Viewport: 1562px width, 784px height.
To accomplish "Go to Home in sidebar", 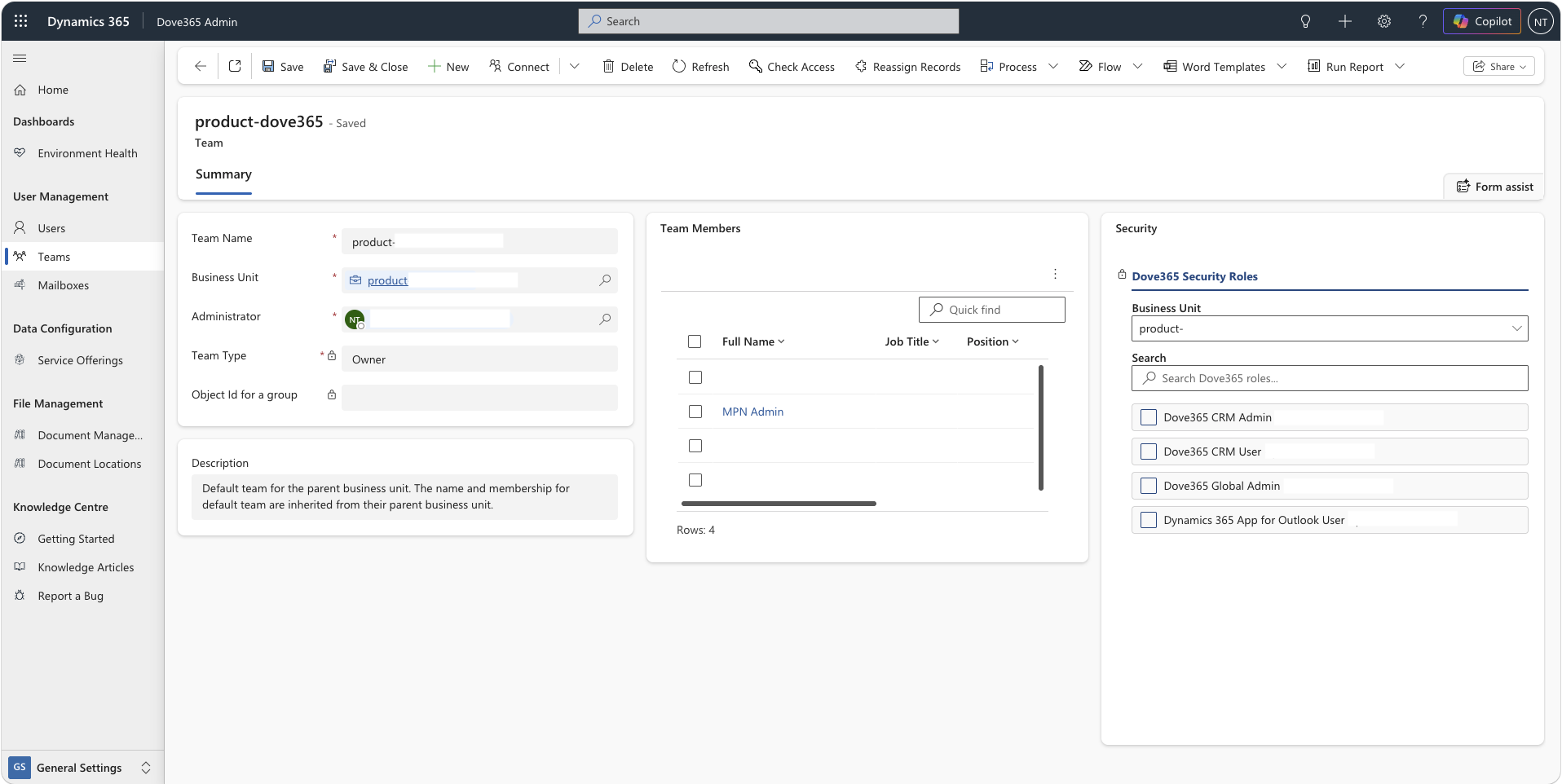I will (x=82, y=90).
